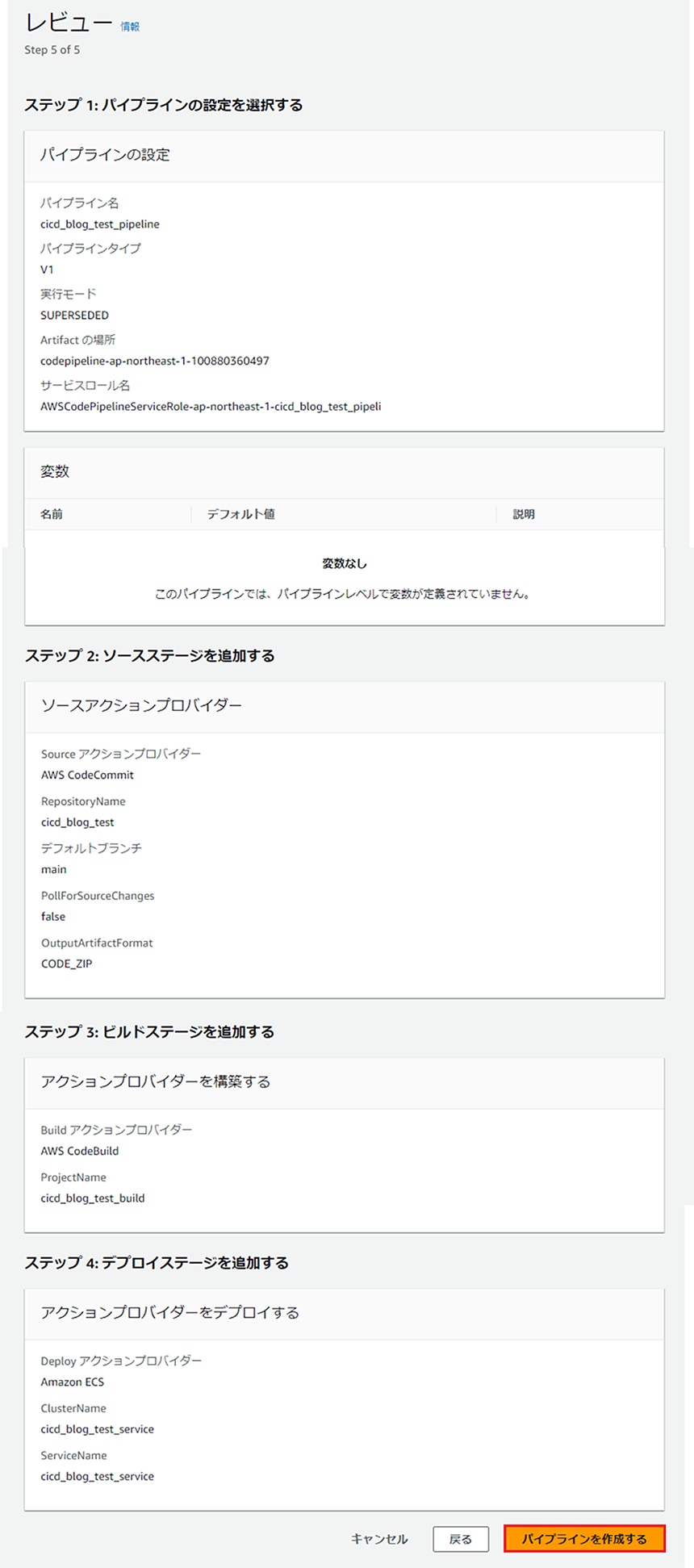Click the パイプライン名 label

pos(80,203)
